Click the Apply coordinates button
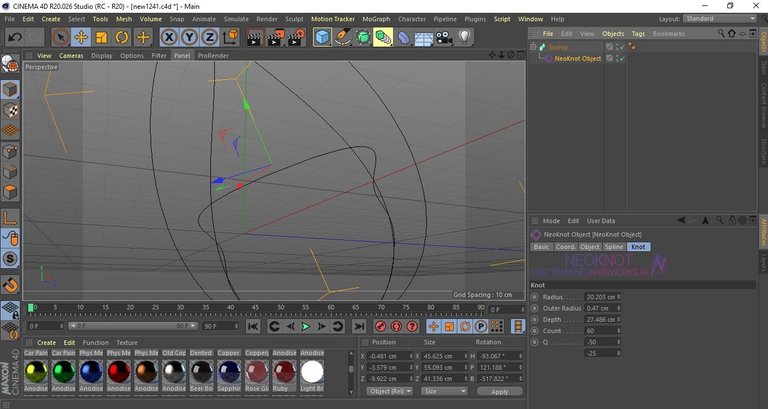This screenshot has height=409, width=768. click(x=500, y=391)
